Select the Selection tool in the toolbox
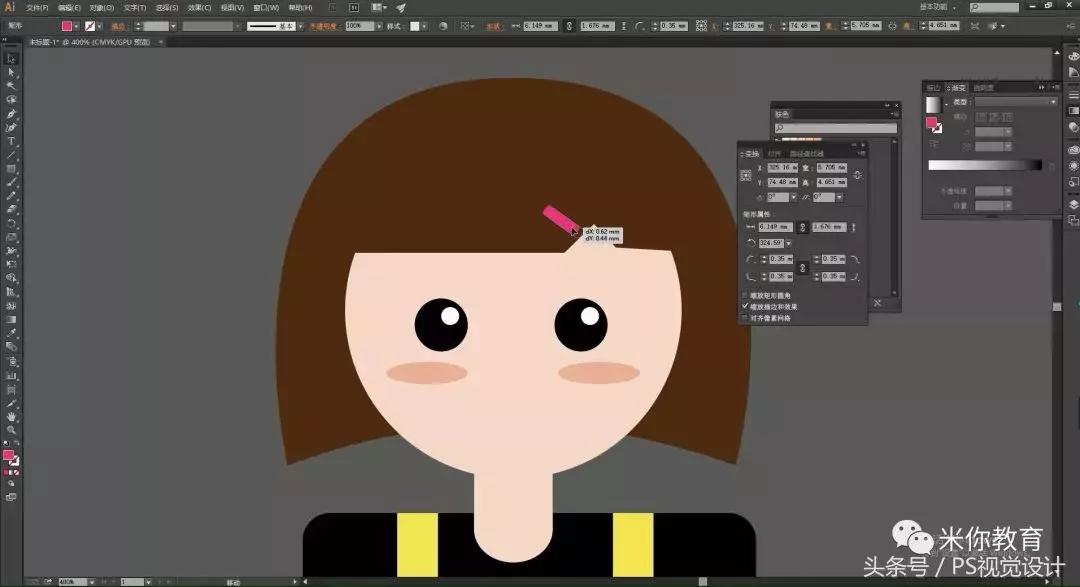 (11, 58)
